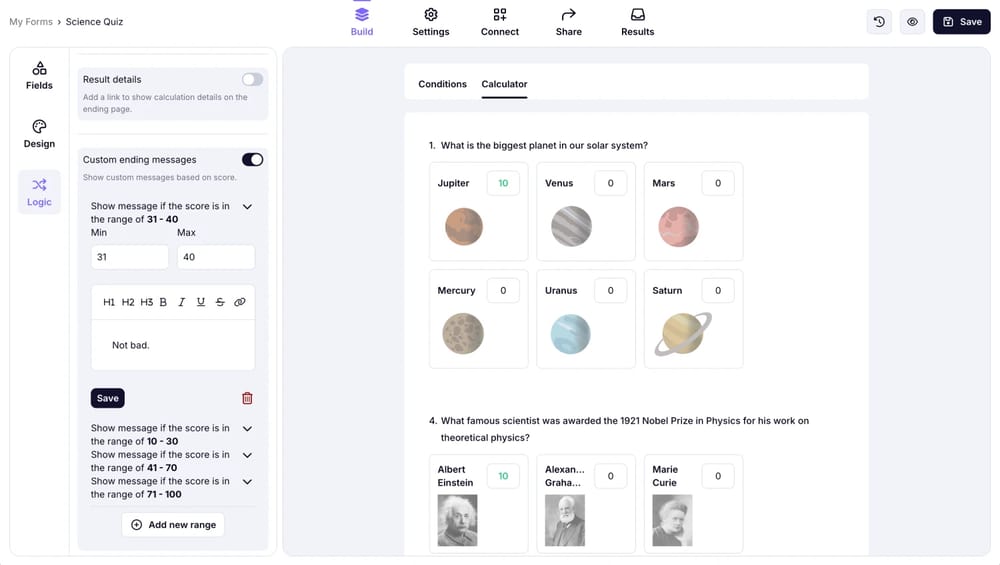
Task: Collapse the 31 - 40 range message
Action: pyautogui.click(x=247, y=207)
